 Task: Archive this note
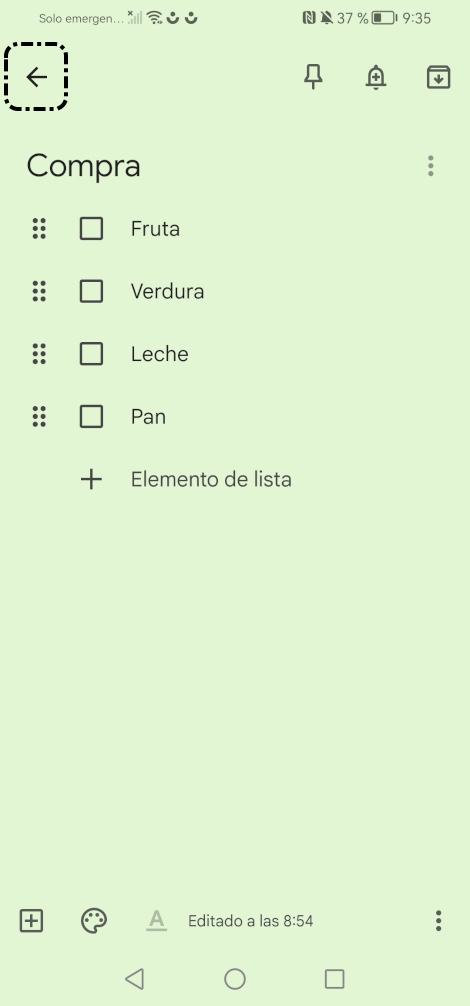(439, 78)
